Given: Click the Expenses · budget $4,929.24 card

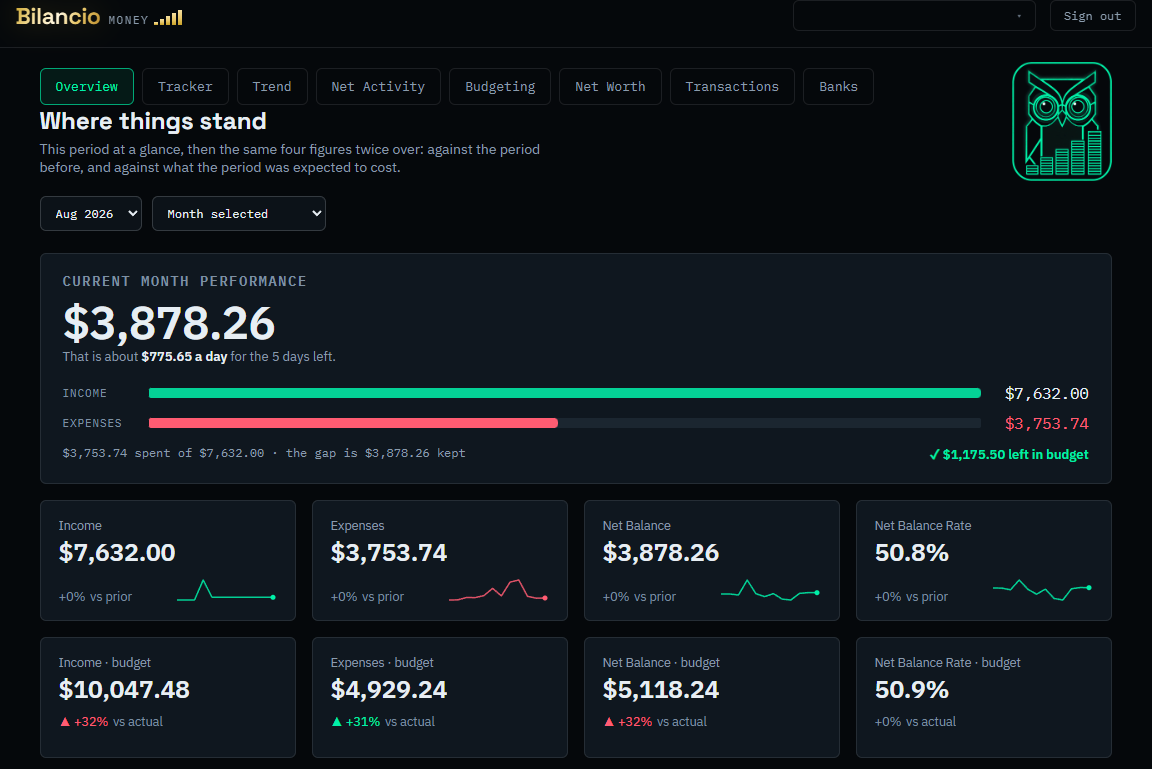Looking at the screenshot, I should click(x=439, y=697).
